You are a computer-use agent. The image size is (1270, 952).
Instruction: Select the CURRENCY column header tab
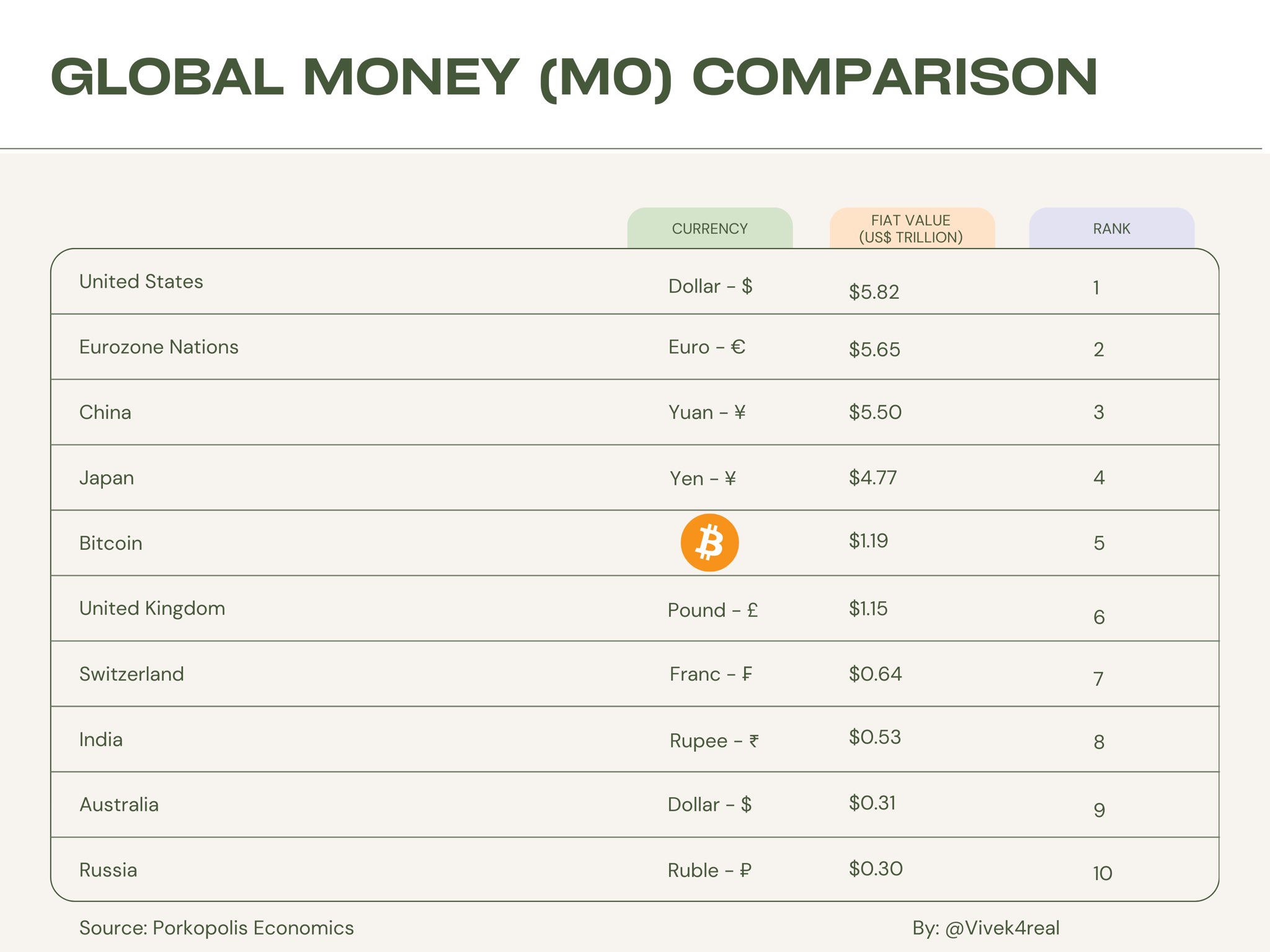pos(709,229)
